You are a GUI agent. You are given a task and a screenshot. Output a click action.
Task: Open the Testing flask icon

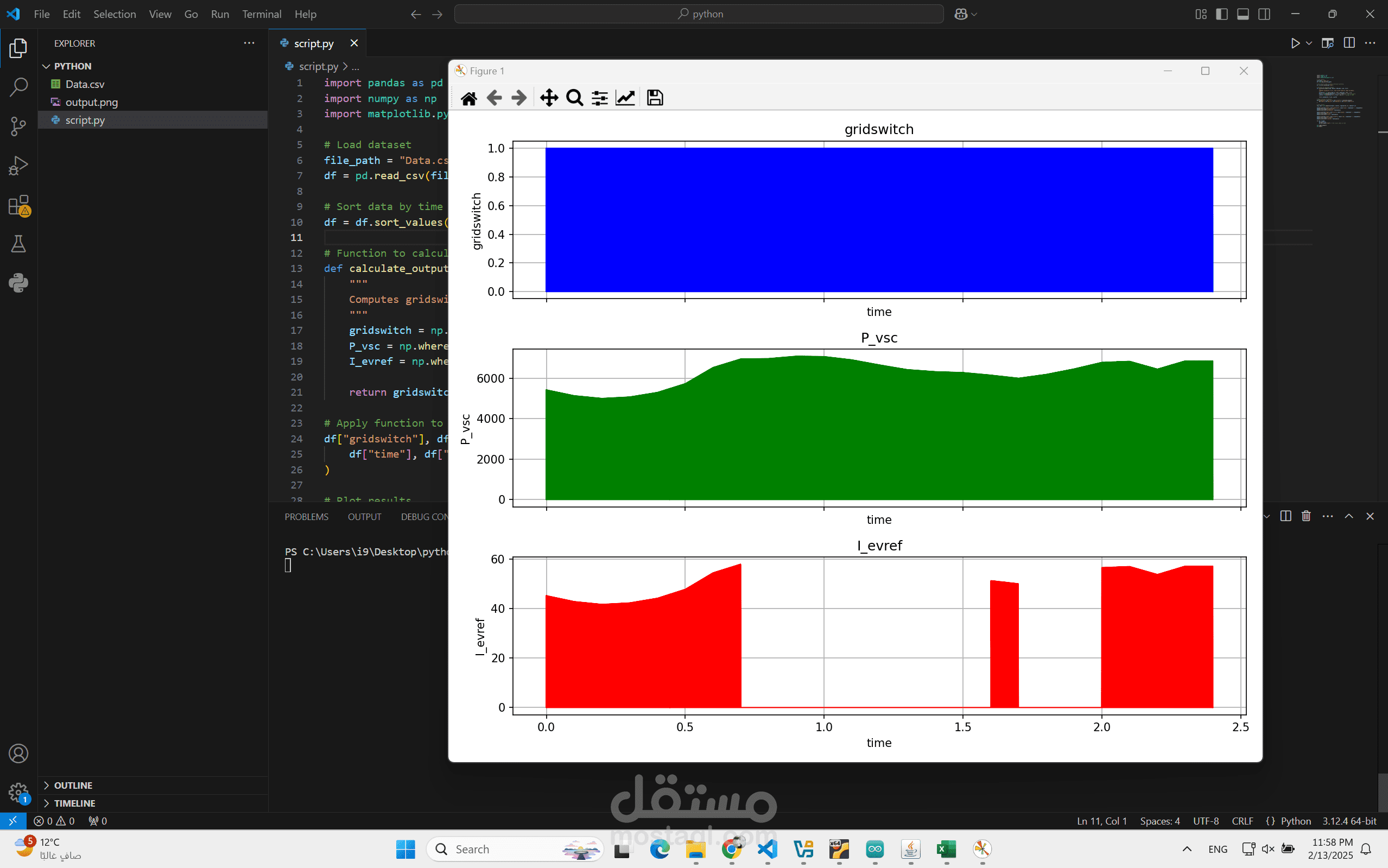click(18, 244)
